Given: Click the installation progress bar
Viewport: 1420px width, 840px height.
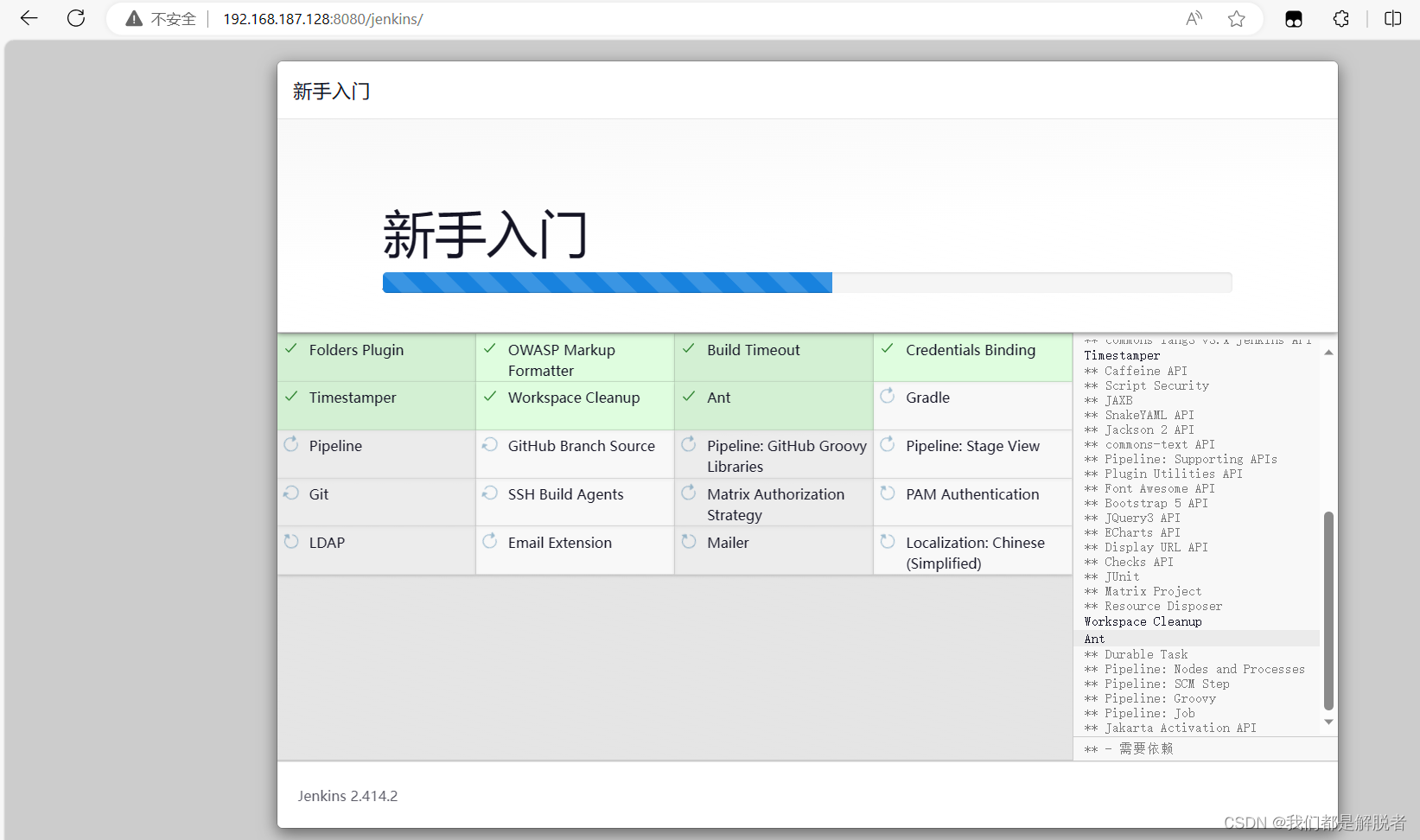Looking at the screenshot, I should [807, 283].
